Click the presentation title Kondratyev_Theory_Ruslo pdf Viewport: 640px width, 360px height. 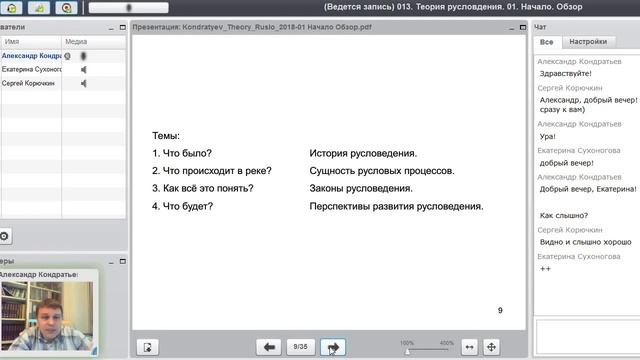[252, 27]
